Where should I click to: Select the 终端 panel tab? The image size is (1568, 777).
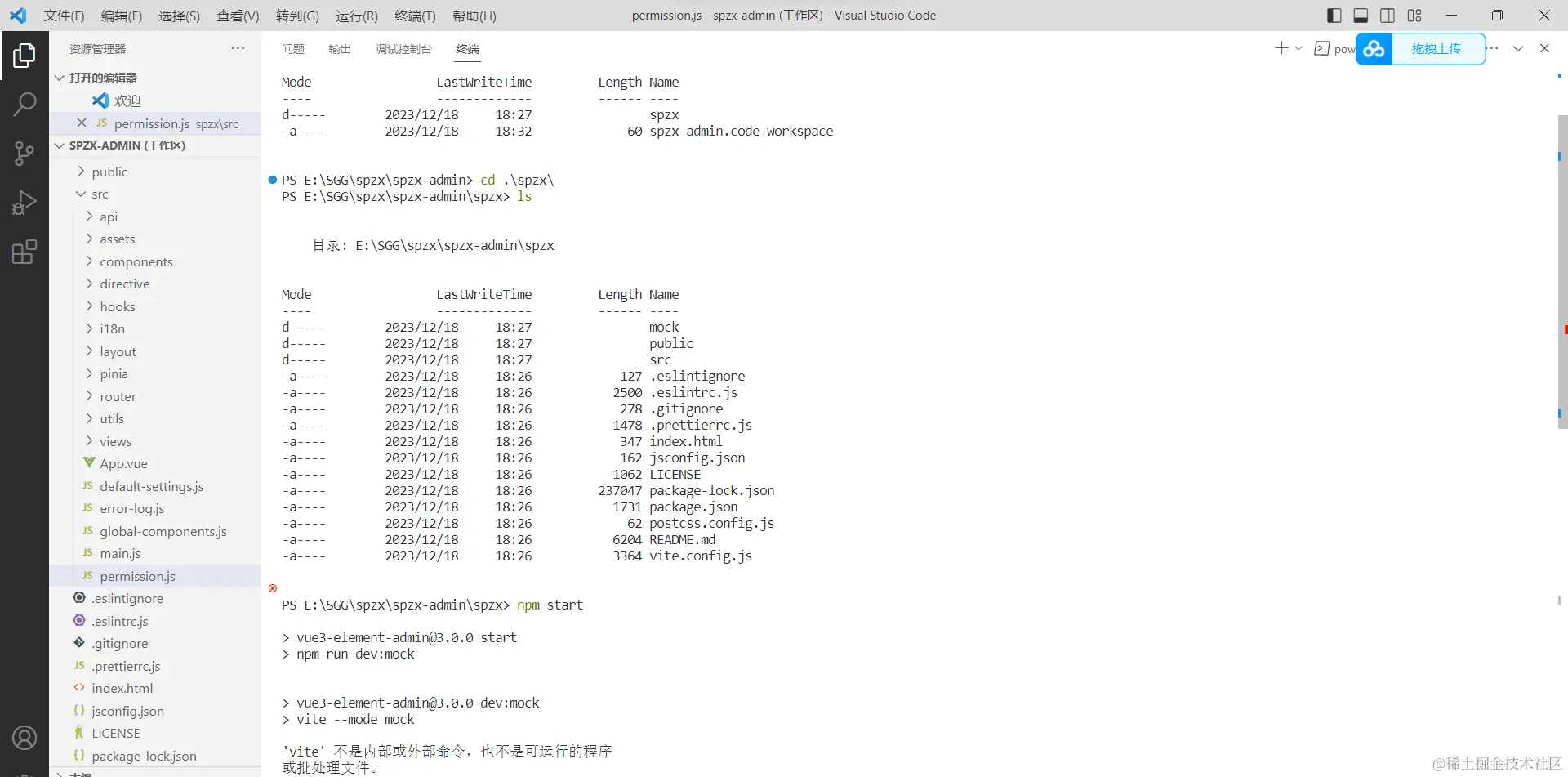click(x=467, y=49)
